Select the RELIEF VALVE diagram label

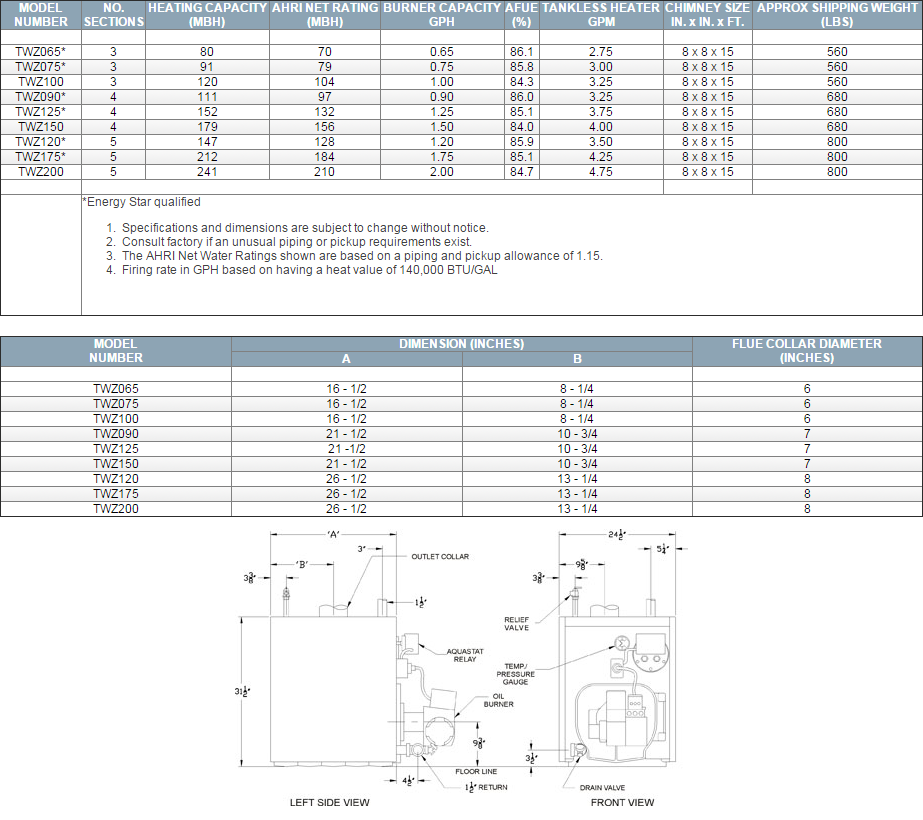coord(516,623)
